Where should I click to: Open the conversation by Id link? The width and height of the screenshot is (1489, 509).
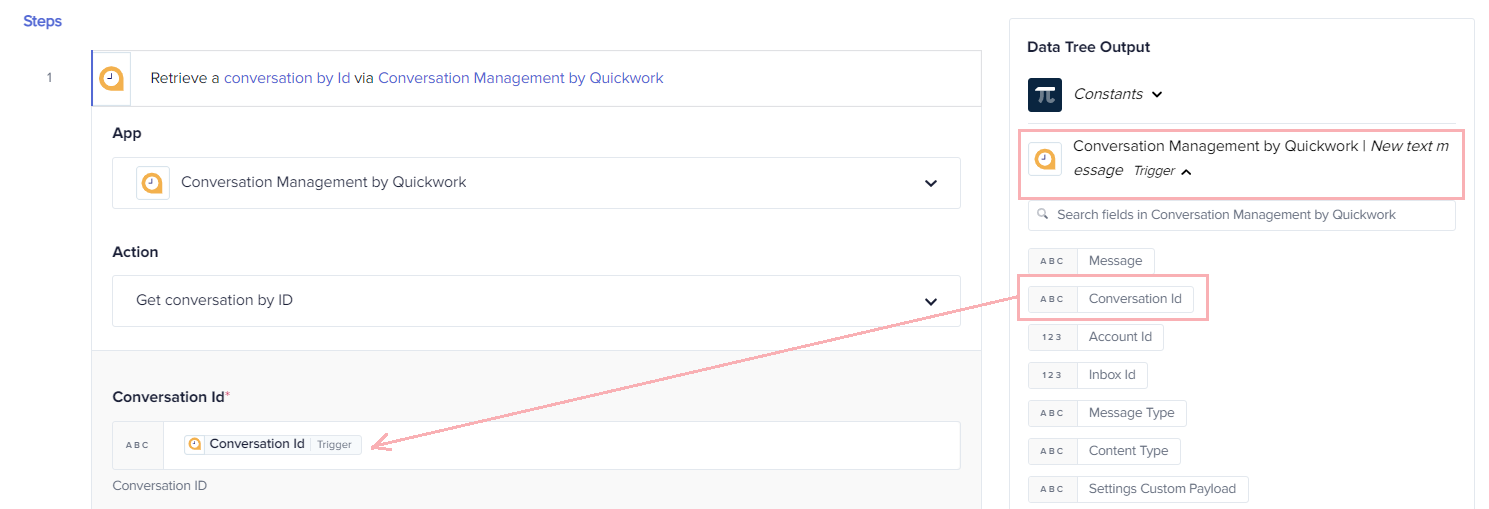[287, 78]
